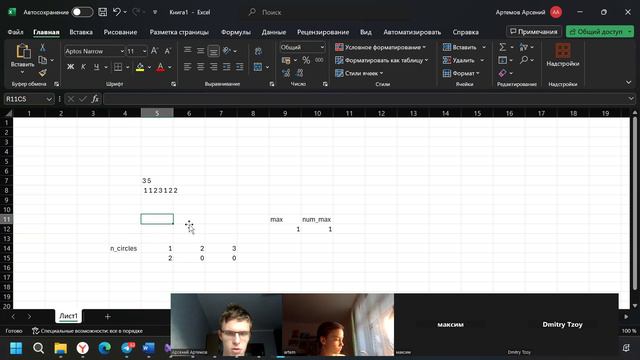Viewport: 640px width, 360px height.
Task: Apply thousands separator 000 format
Action: pos(319,60)
